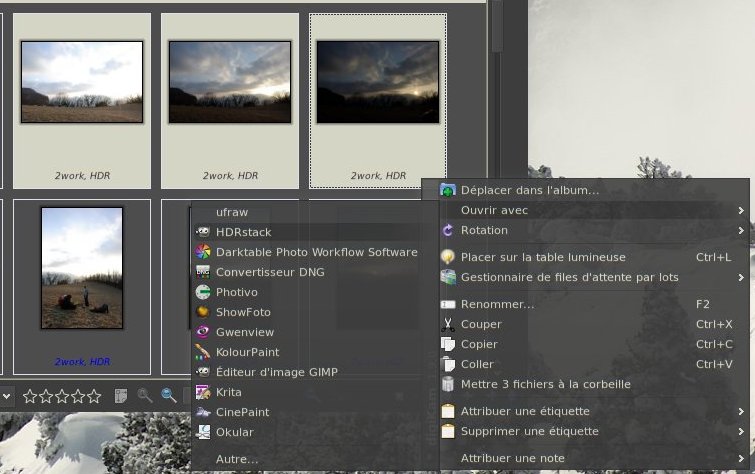The image size is (755, 474).
Task: Click the Attribuer une étiquette icon
Action: pos(448,411)
